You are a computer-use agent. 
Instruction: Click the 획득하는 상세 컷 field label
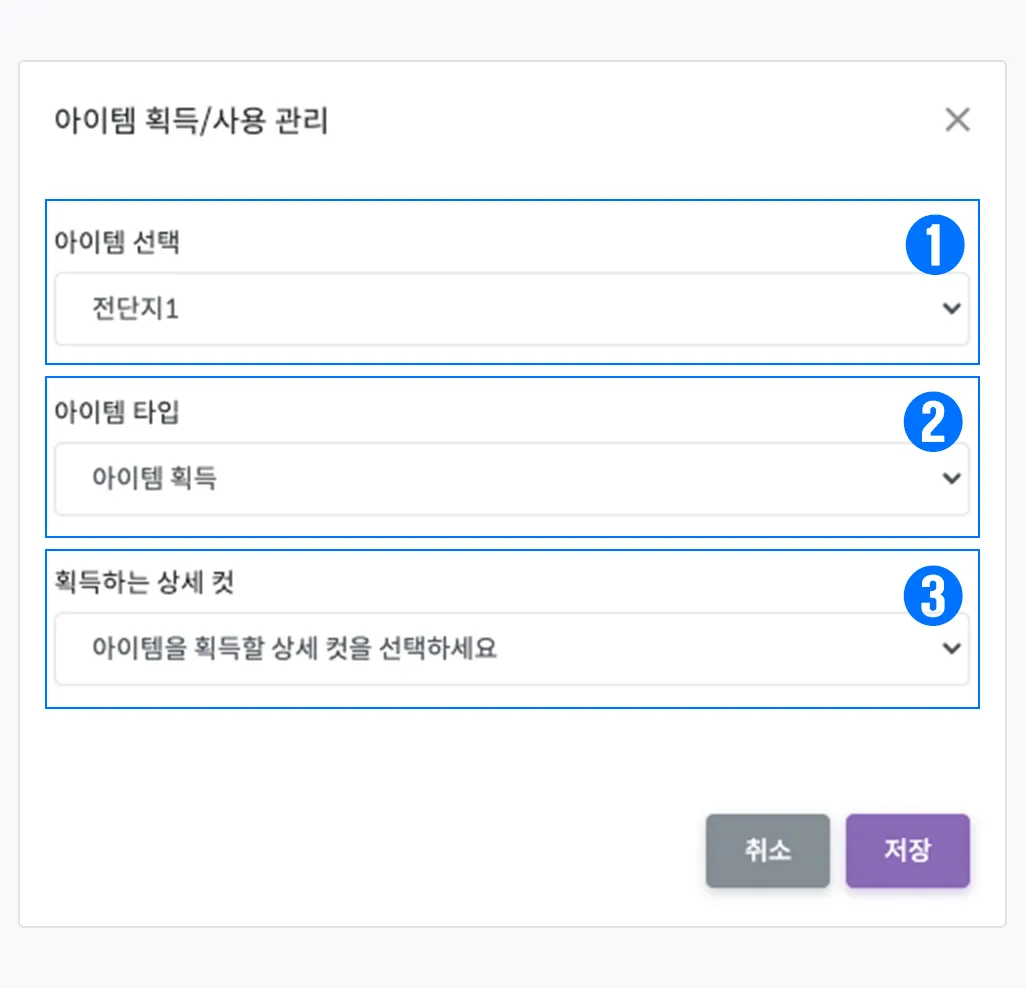tap(144, 583)
